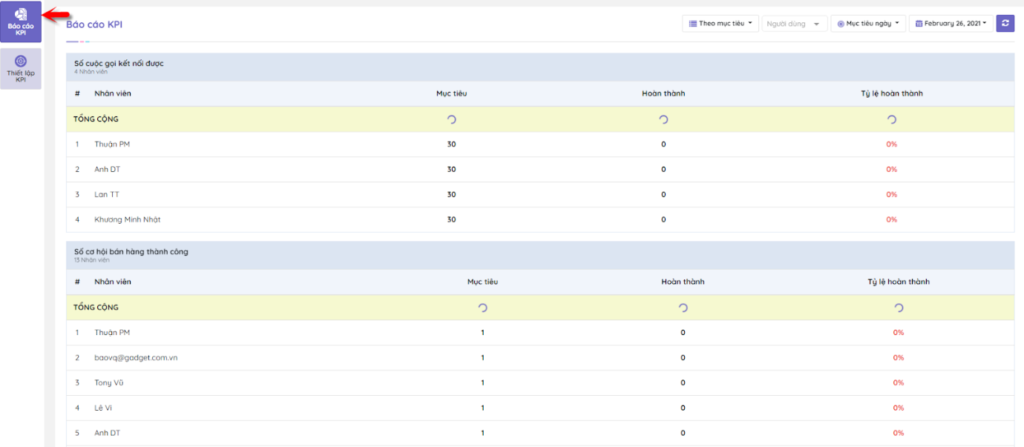Expand the Mục tiêu ngày dropdown
The width and height of the screenshot is (1024, 447).
[868, 24]
